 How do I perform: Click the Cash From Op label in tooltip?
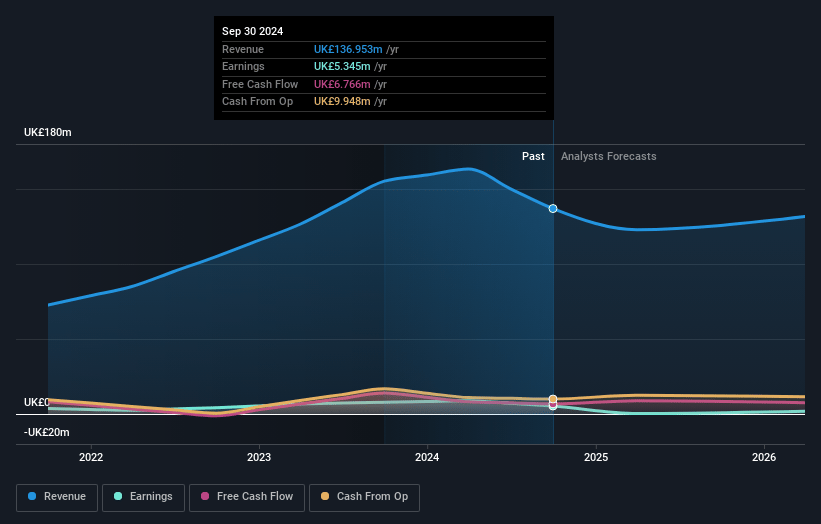(x=258, y=102)
